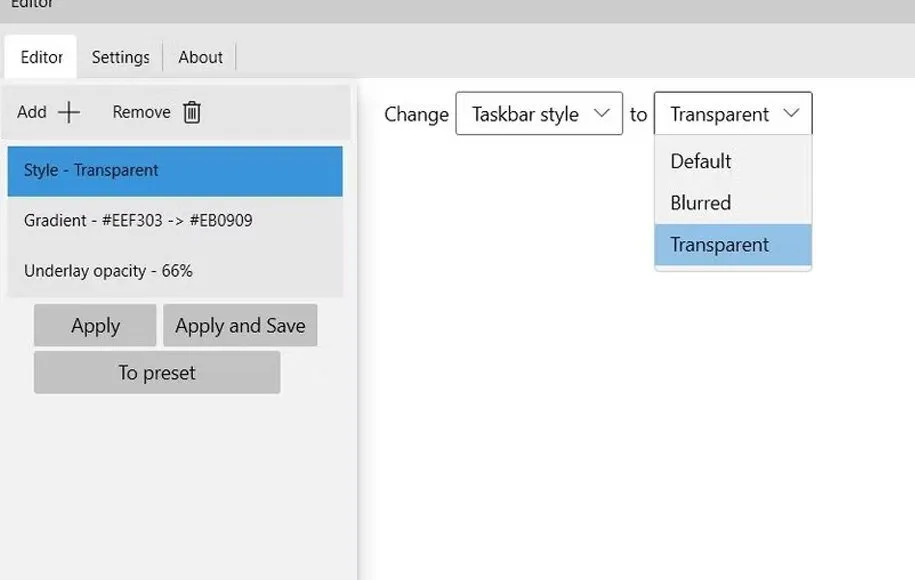Click the plus icon next to Add
915x580 pixels.
[x=69, y=112]
